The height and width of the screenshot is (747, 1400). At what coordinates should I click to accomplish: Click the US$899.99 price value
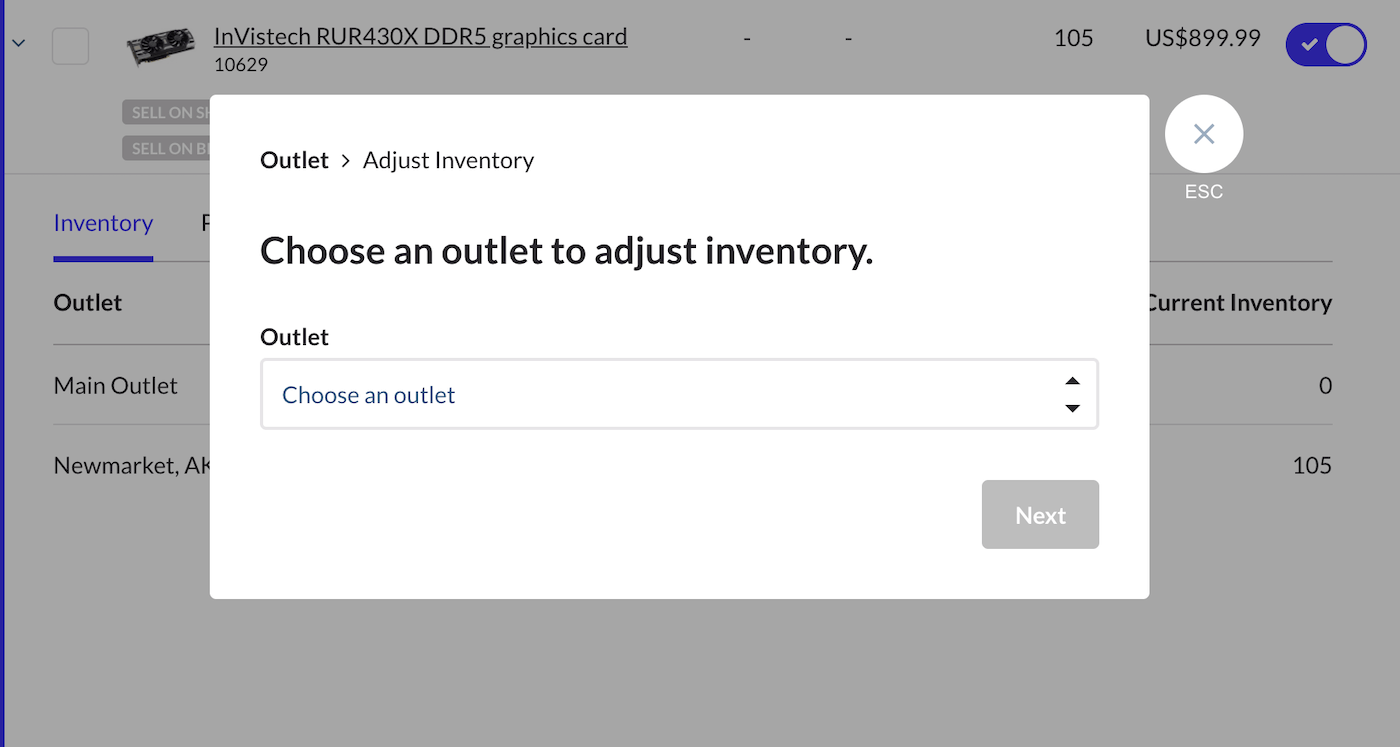[x=1202, y=39]
